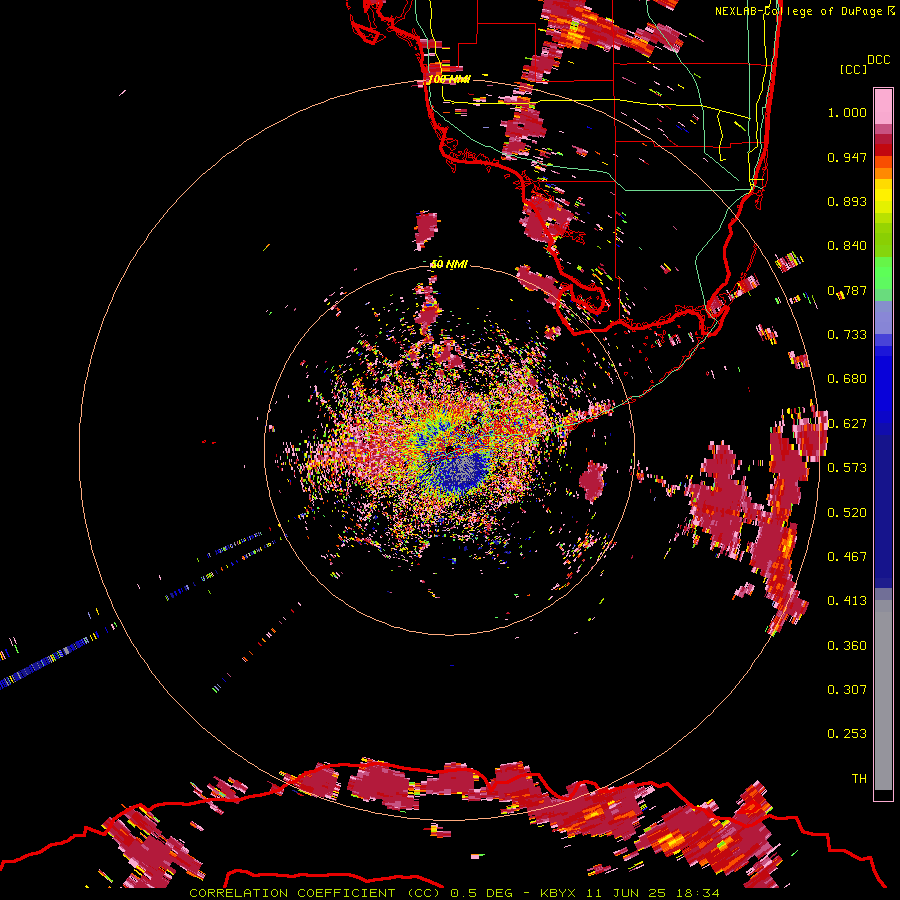The height and width of the screenshot is (900, 900).
Task: Click the 100 NMI range ring label
Action: click(x=449, y=79)
